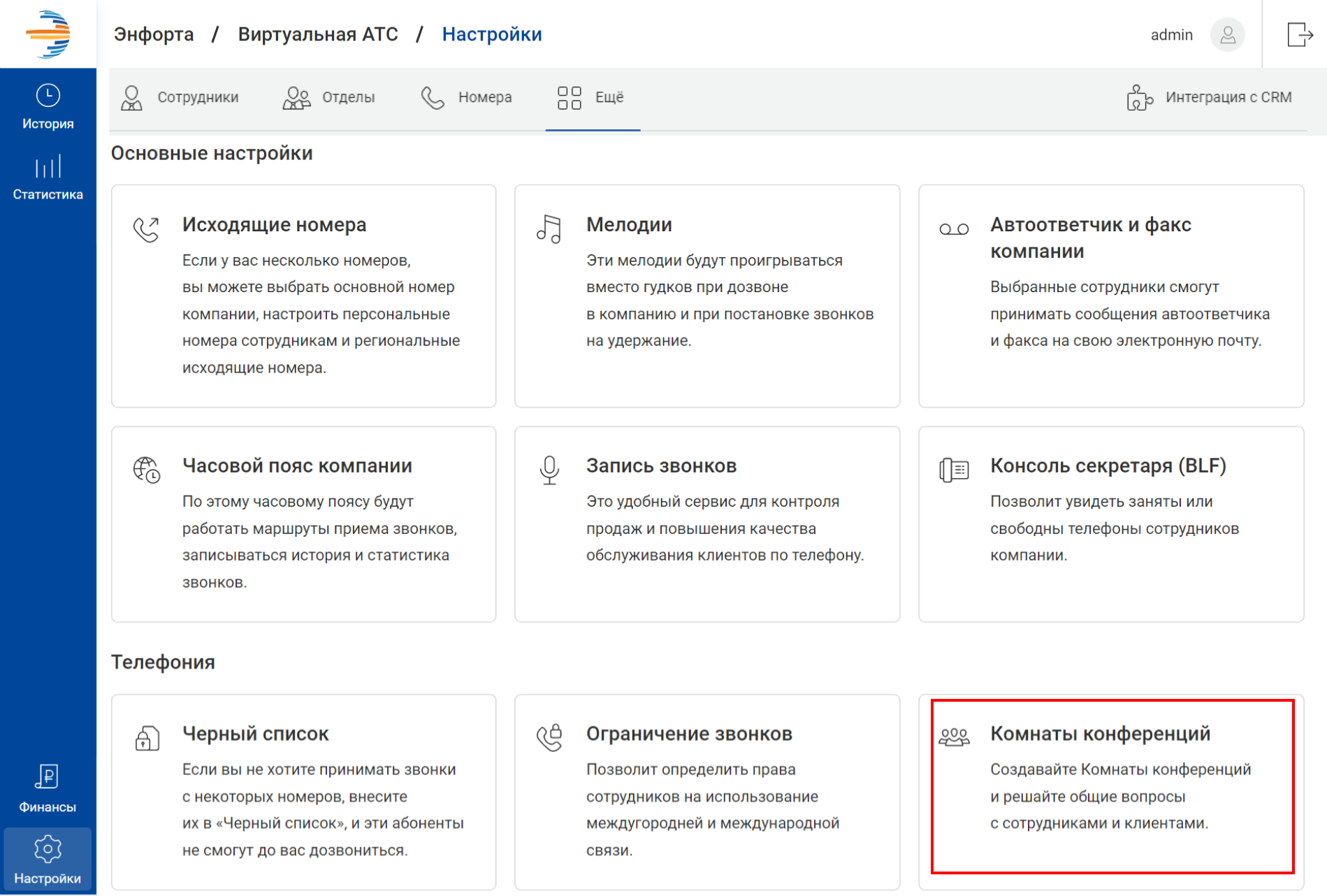
Task: Click the Телефония section heading
Action: [x=163, y=662]
